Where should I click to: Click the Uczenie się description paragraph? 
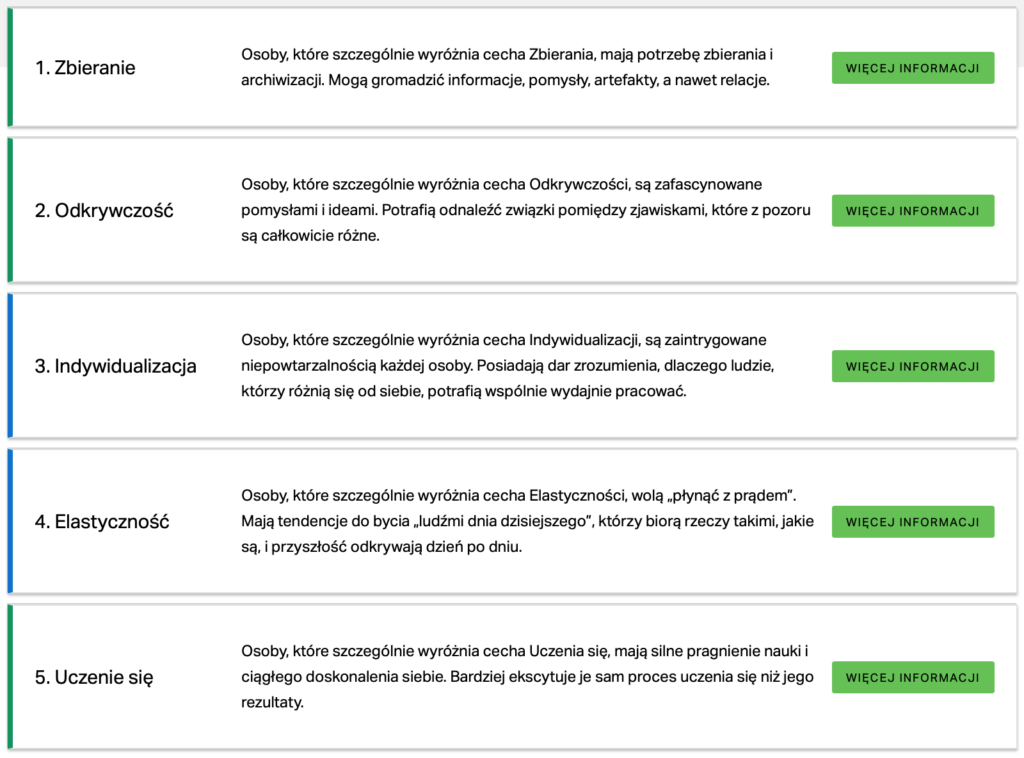(x=527, y=676)
